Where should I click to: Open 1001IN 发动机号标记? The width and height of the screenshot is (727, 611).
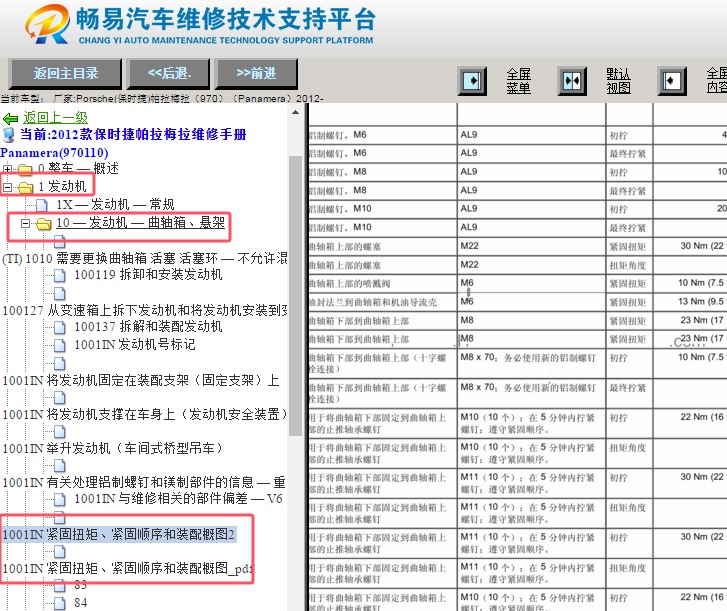coord(135,344)
